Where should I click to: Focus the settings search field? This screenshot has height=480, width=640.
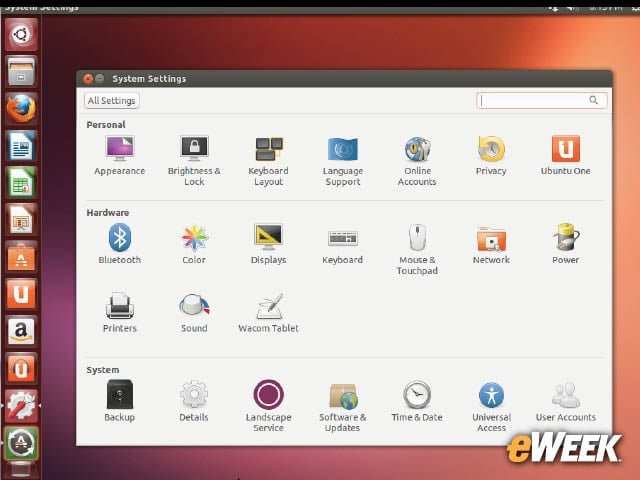click(x=542, y=100)
